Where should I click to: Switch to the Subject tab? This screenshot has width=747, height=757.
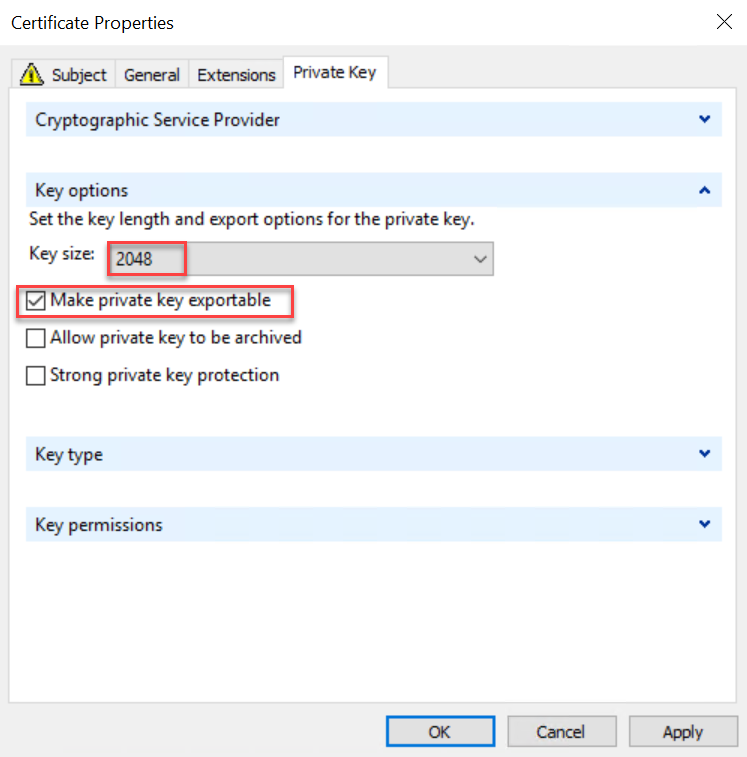click(78, 75)
